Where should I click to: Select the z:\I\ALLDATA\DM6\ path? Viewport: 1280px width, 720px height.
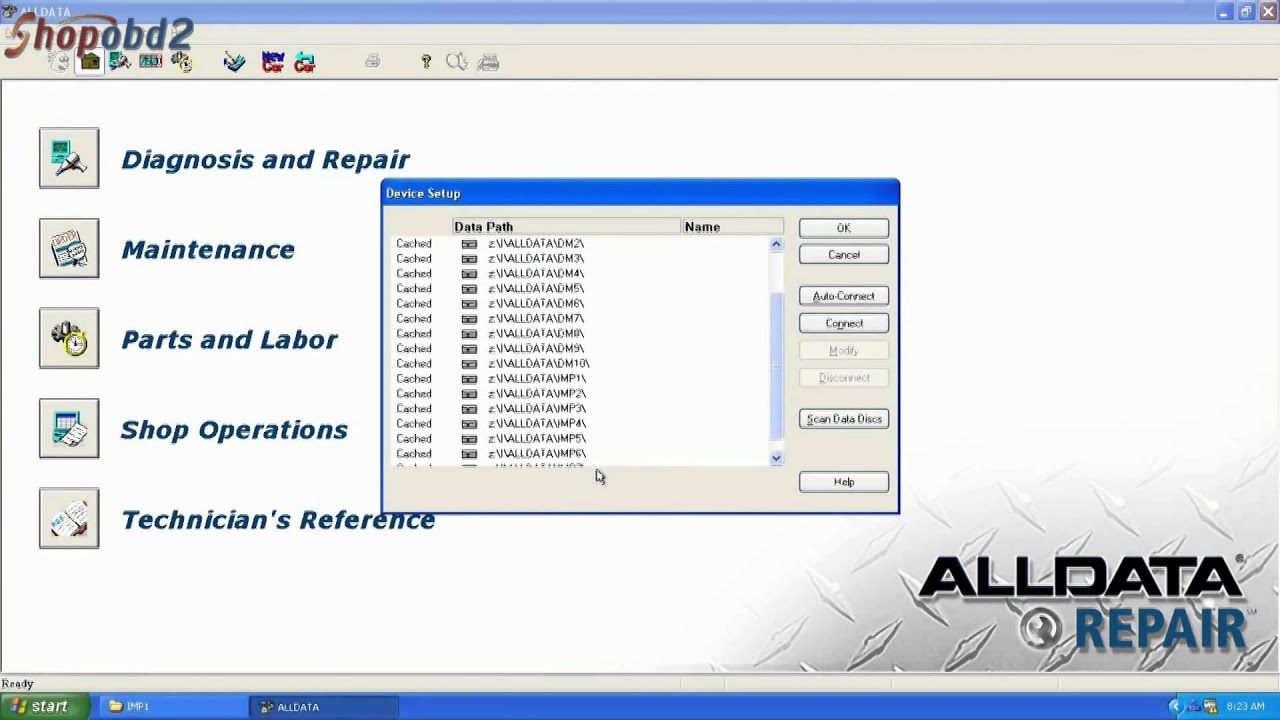(x=536, y=304)
